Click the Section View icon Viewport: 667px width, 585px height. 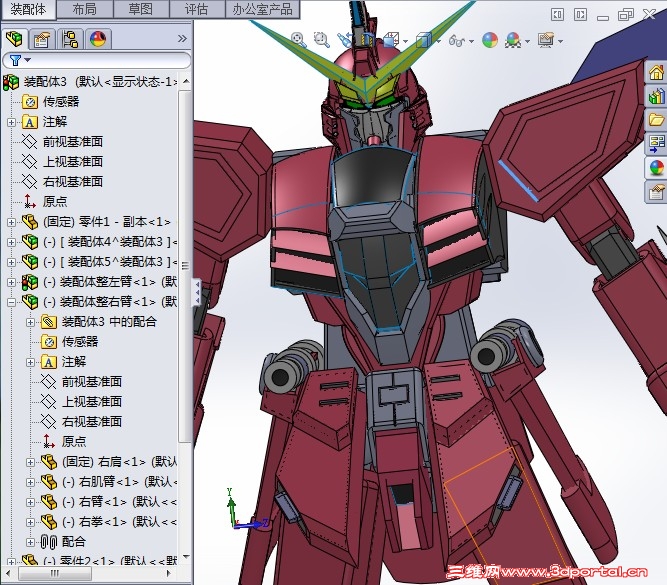368,40
